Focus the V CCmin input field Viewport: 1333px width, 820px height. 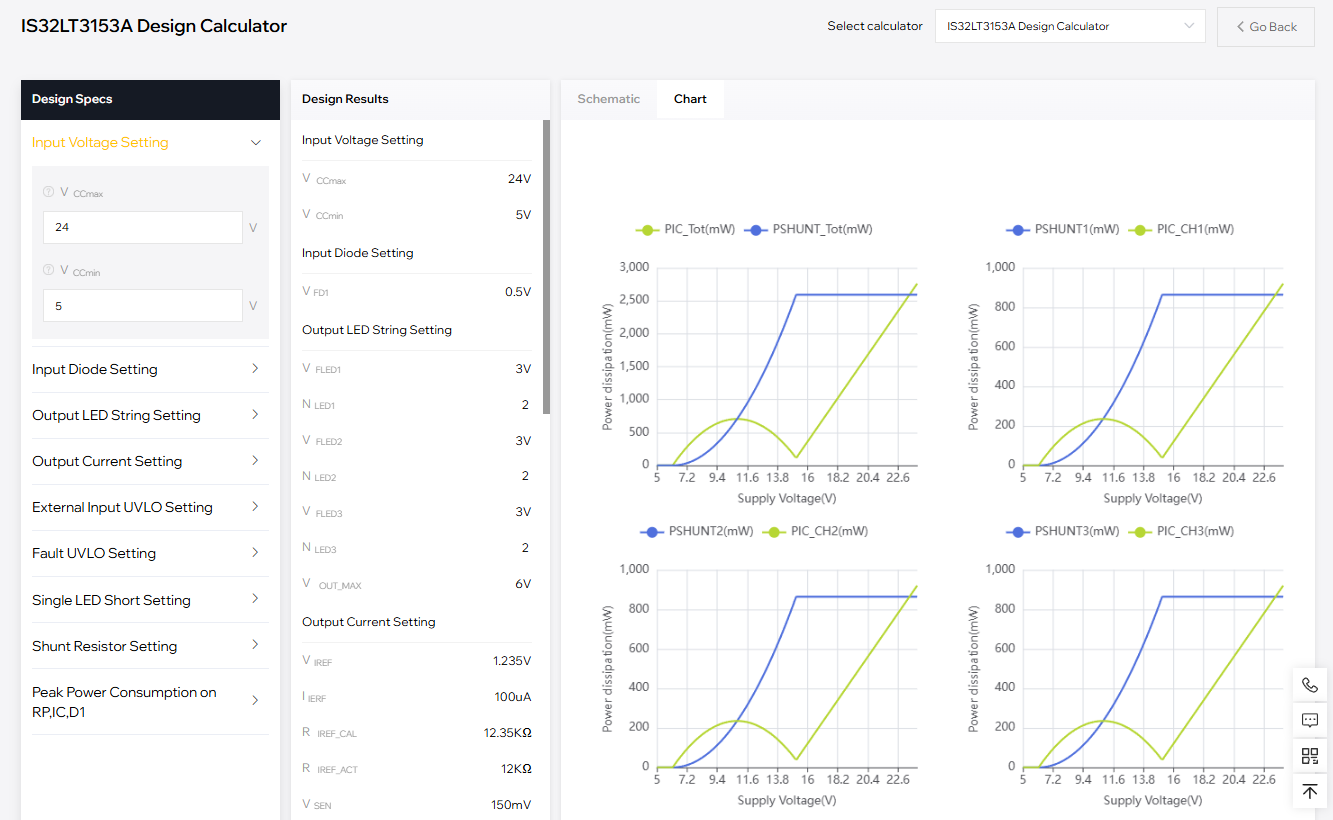coord(142,306)
